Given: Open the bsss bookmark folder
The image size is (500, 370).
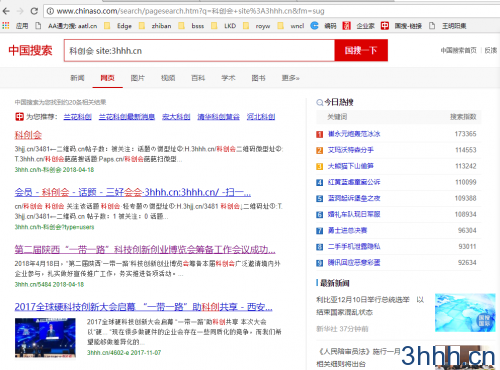Looking at the screenshot, I should 191,26.
